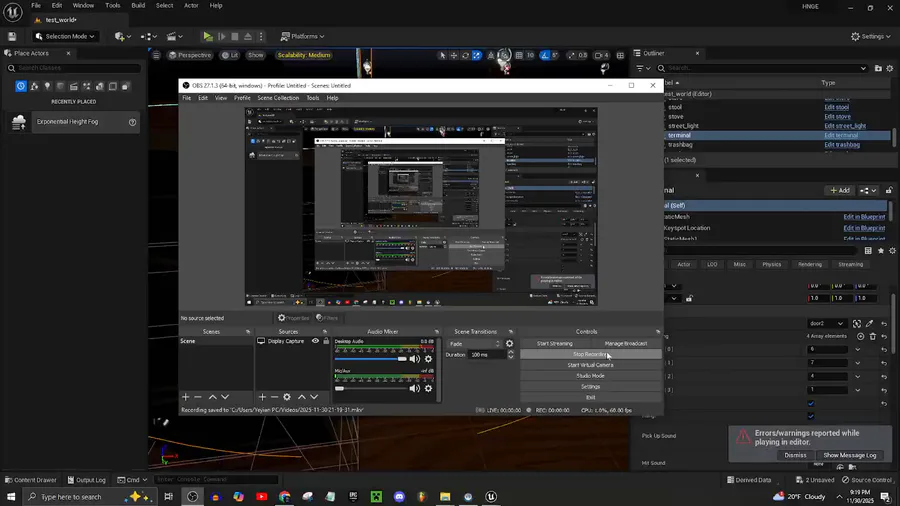Save the level with the Unreal toolbar save icon
Image resolution: width=900 pixels, height=506 pixels.
pyautogui.click(x=12, y=36)
